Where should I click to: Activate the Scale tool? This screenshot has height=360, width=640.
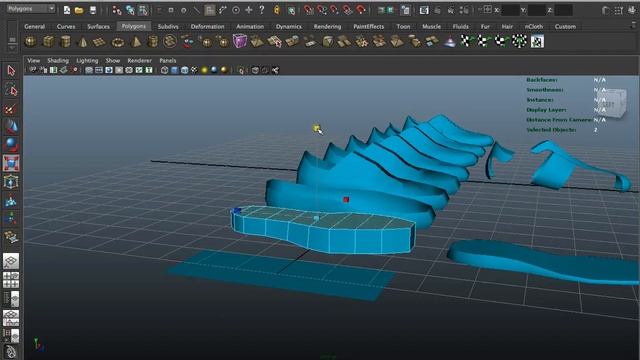coord(11,163)
